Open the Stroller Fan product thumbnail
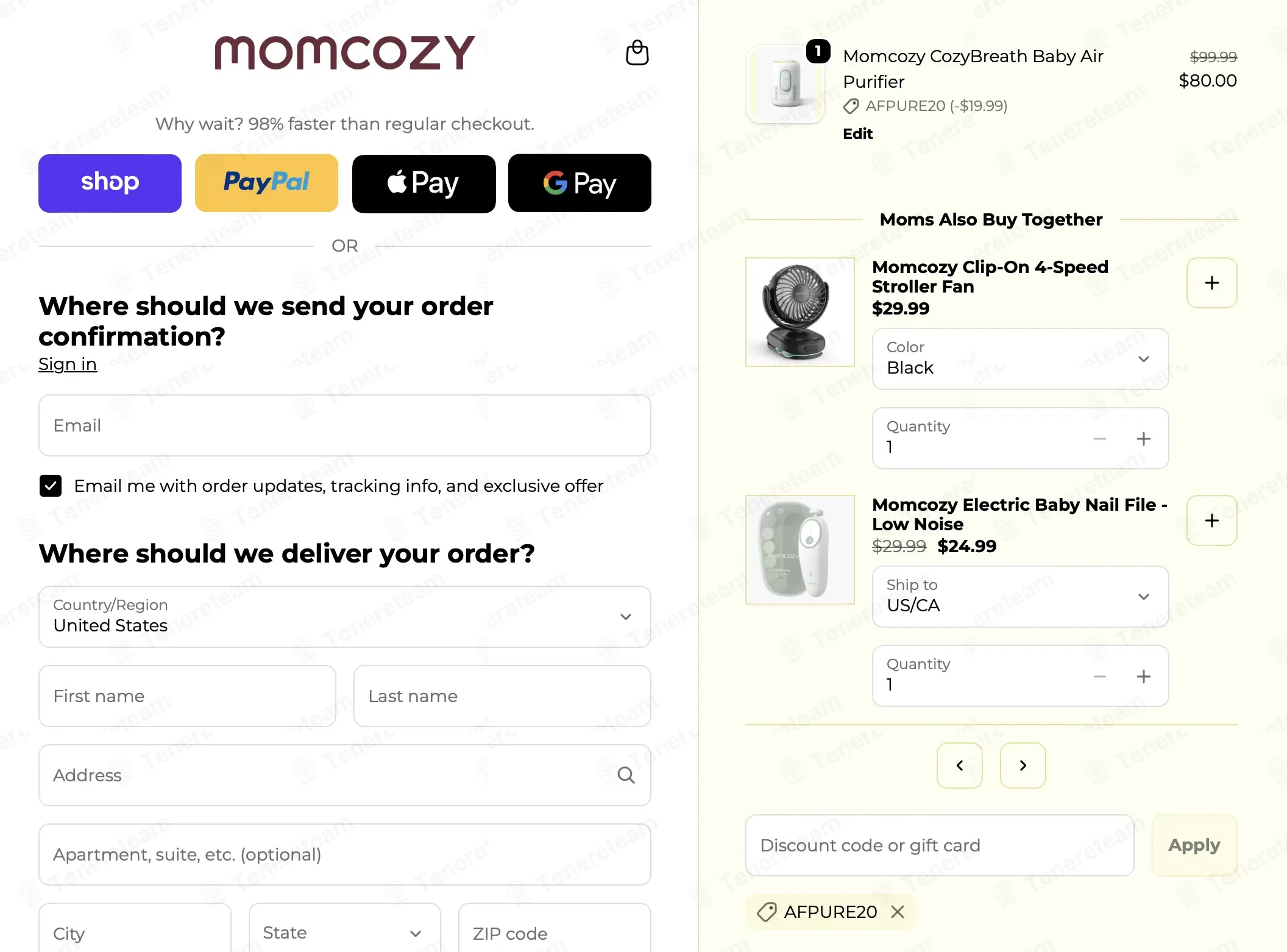The width and height of the screenshot is (1287, 952). coord(799,312)
